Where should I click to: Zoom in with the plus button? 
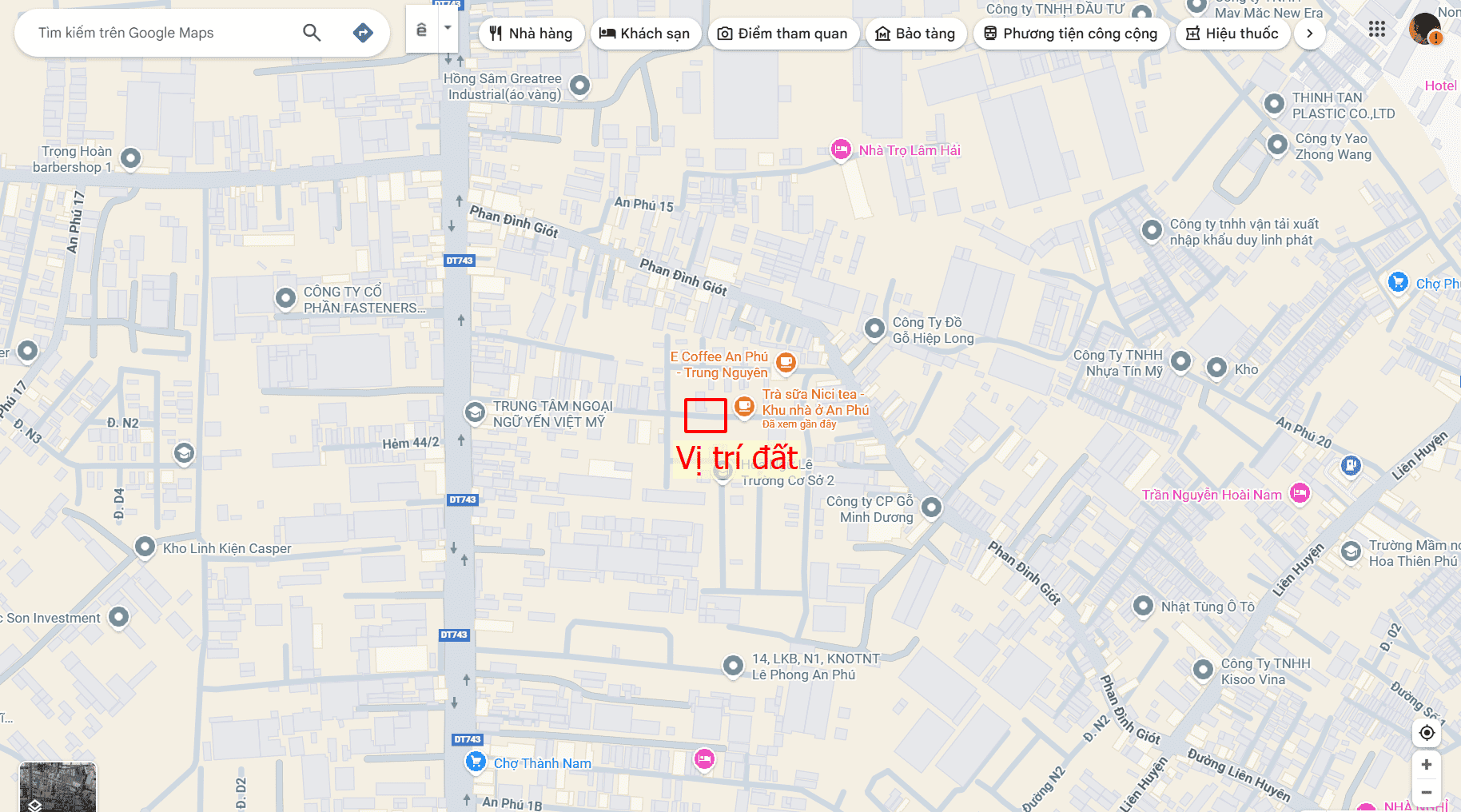click(x=1427, y=765)
